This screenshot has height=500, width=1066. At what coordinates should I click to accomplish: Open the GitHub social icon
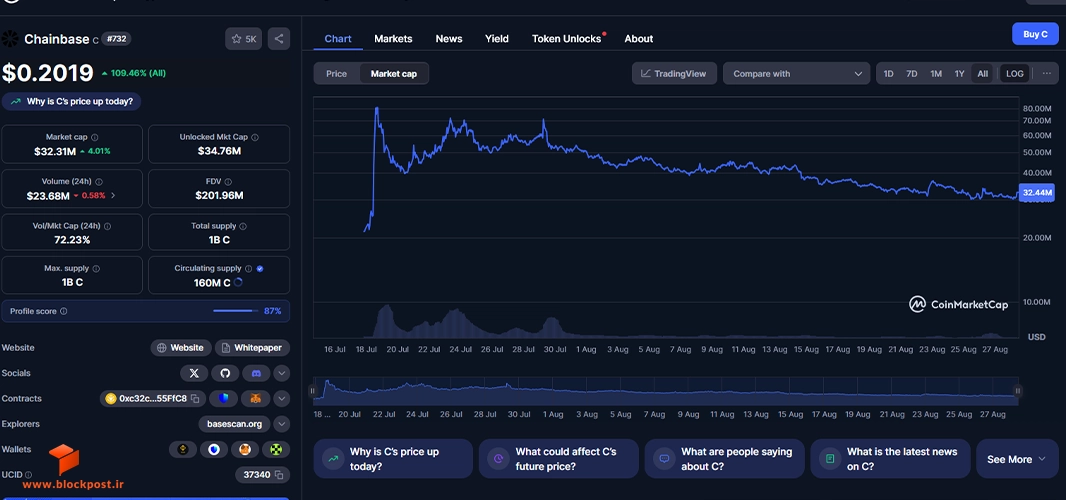point(225,373)
